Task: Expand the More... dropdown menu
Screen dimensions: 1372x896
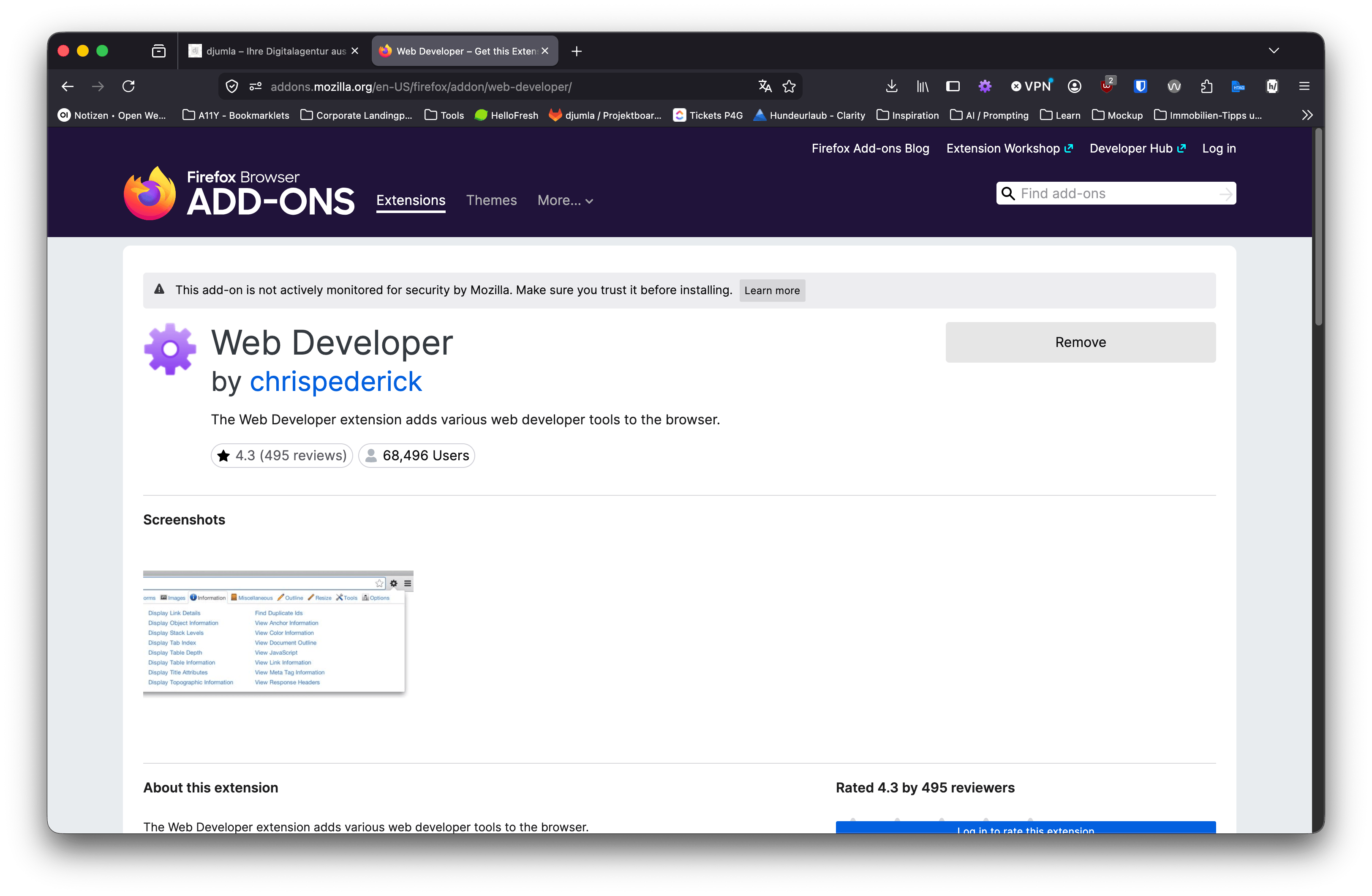Action: (x=565, y=201)
